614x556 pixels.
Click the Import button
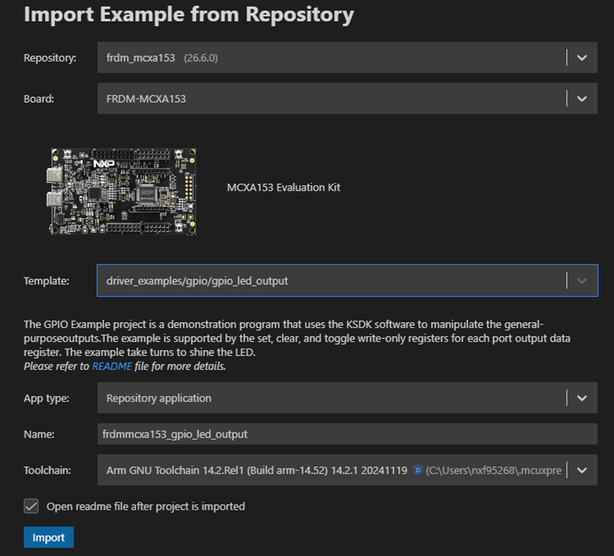(49, 537)
